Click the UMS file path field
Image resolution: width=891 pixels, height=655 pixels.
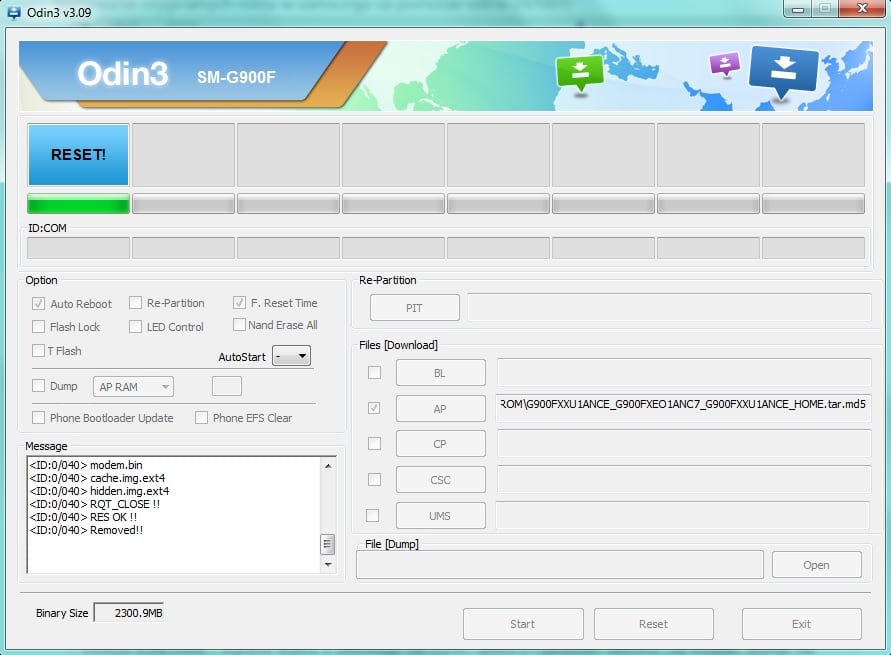(x=682, y=515)
